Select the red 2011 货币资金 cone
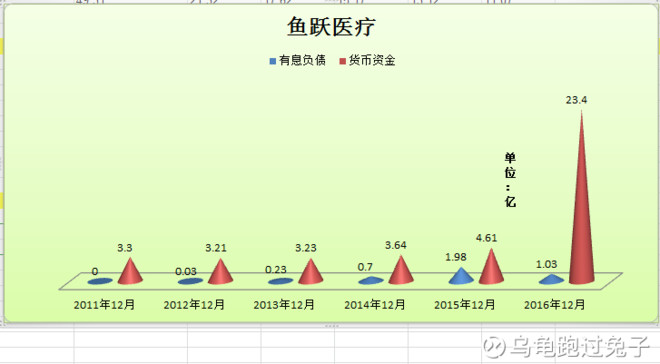The width and height of the screenshot is (660, 364). click(x=130, y=274)
